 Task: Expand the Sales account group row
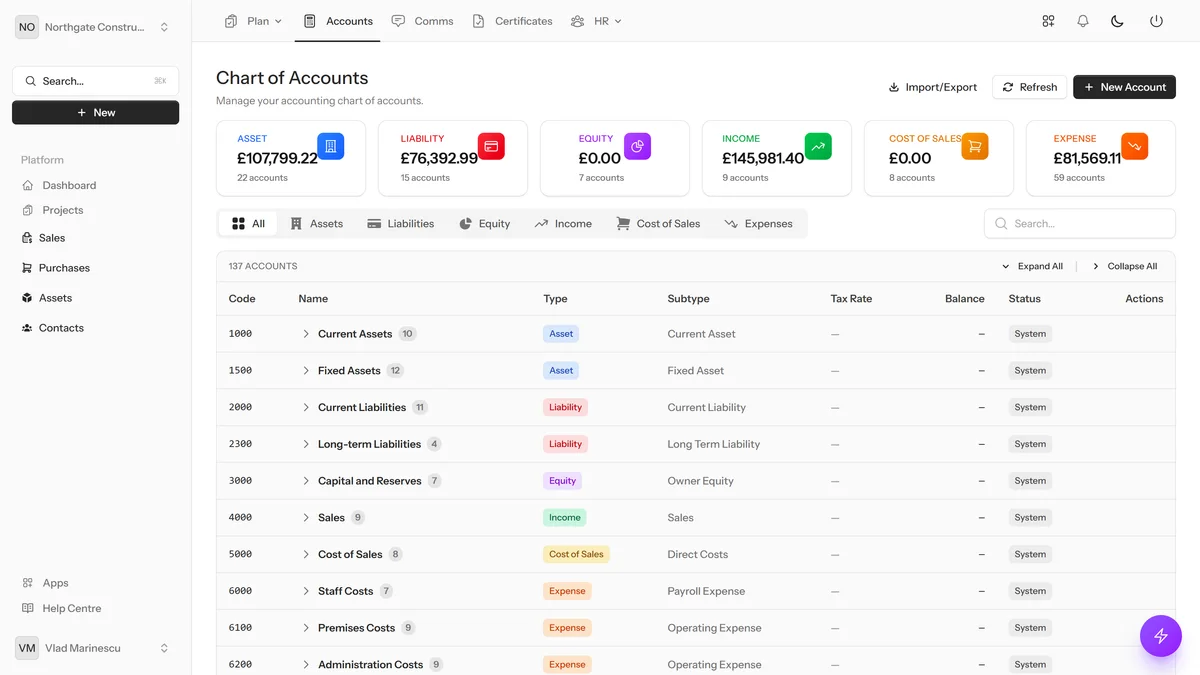pos(306,518)
